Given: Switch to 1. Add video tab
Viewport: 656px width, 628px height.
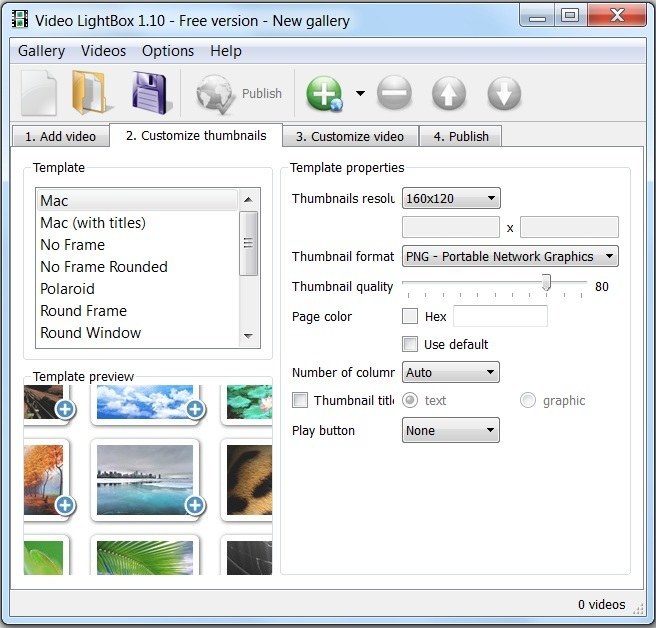Looking at the screenshot, I should pos(60,136).
